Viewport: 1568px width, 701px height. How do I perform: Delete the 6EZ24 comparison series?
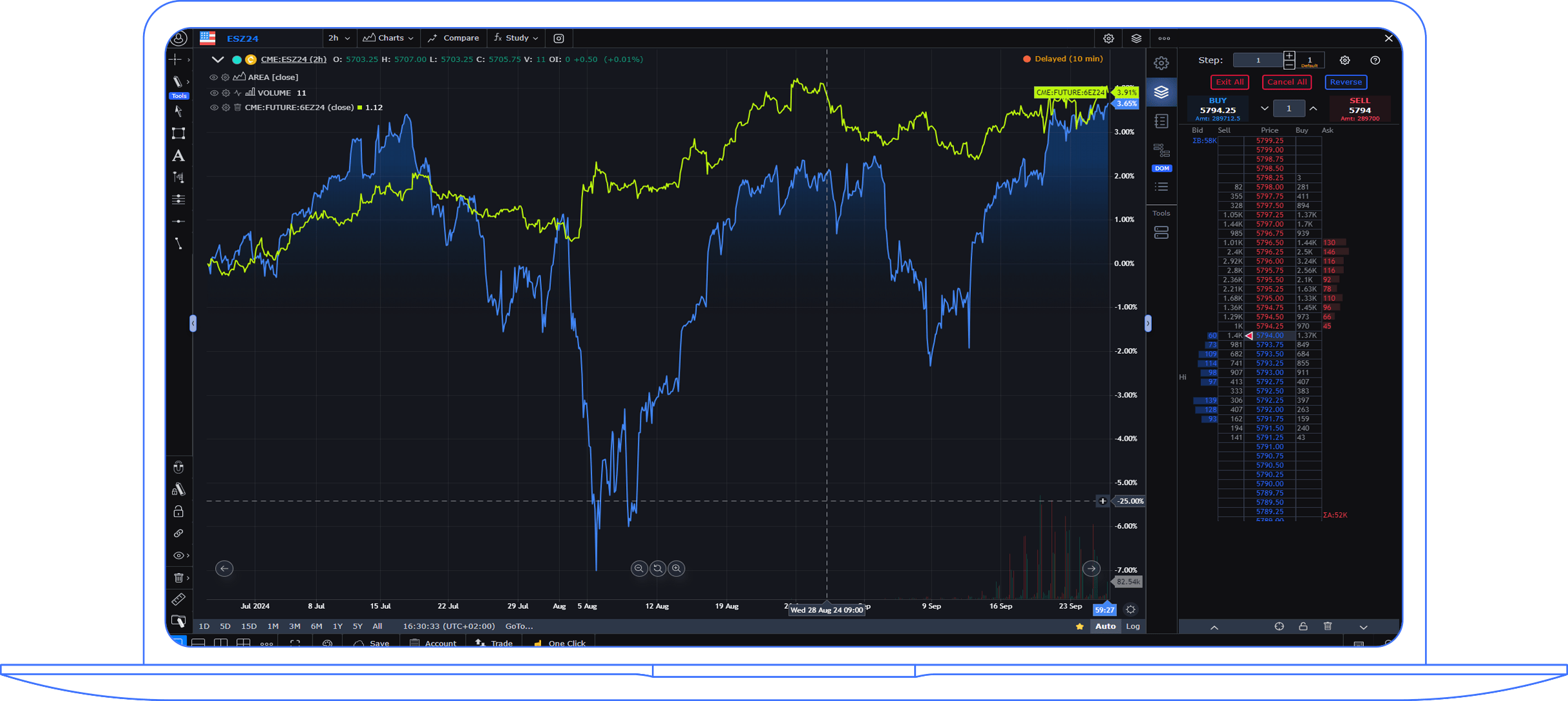[x=237, y=108]
